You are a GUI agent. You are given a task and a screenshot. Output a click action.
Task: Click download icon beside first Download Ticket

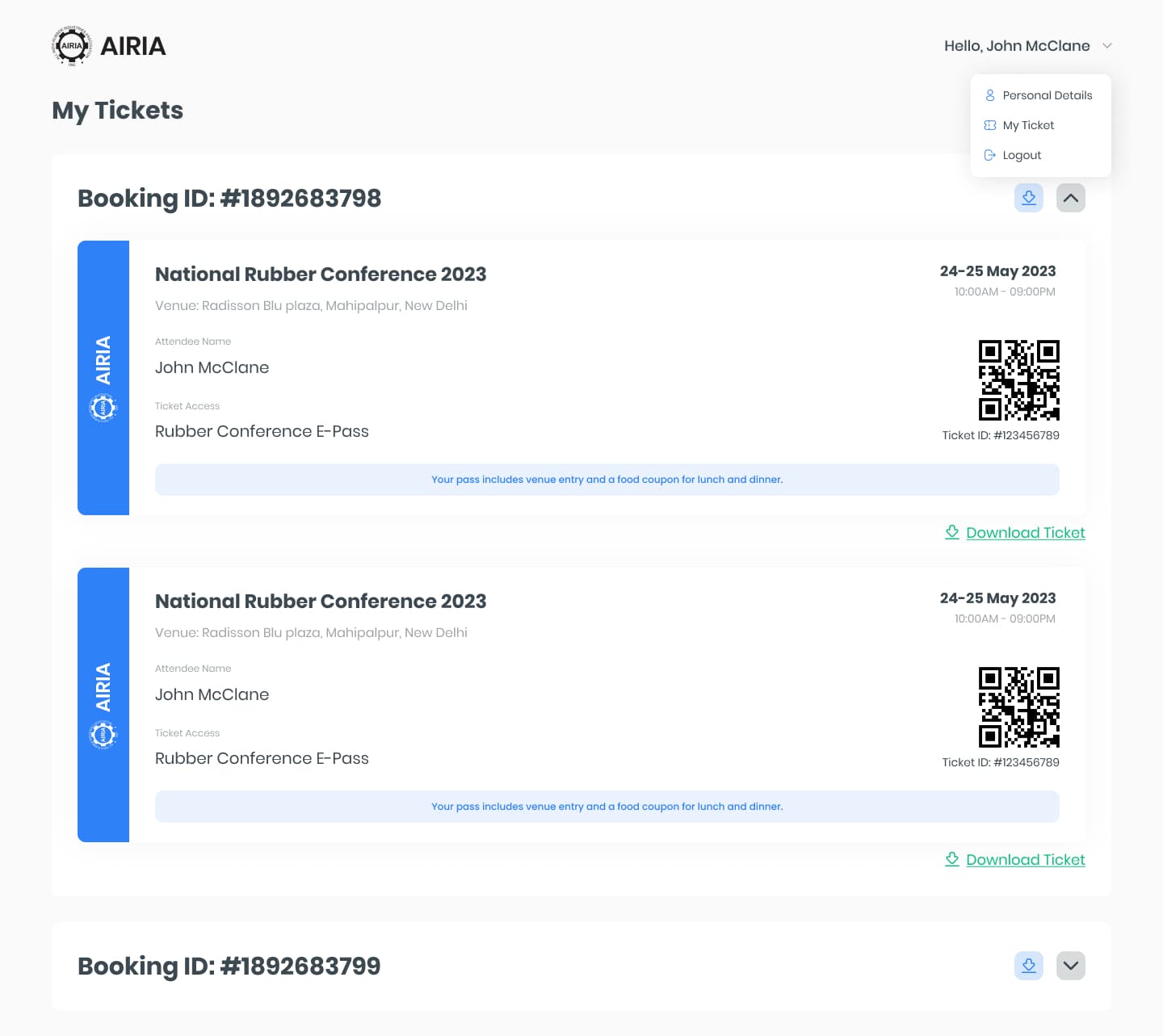[952, 532]
